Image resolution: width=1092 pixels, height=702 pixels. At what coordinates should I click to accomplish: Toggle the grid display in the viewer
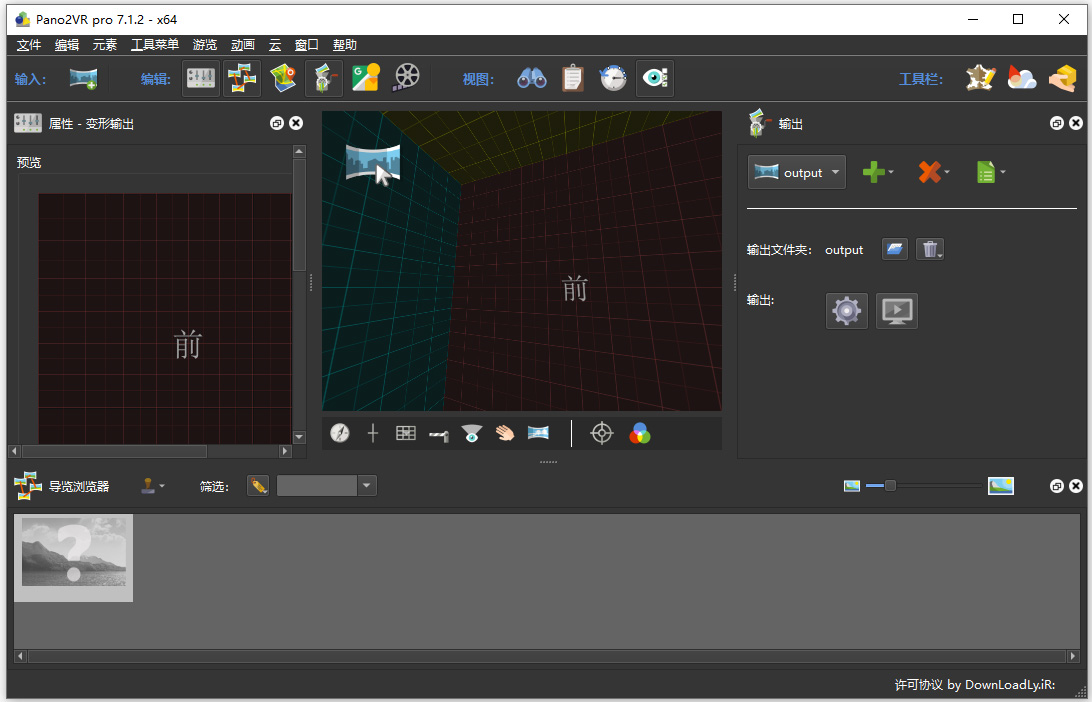click(405, 433)
